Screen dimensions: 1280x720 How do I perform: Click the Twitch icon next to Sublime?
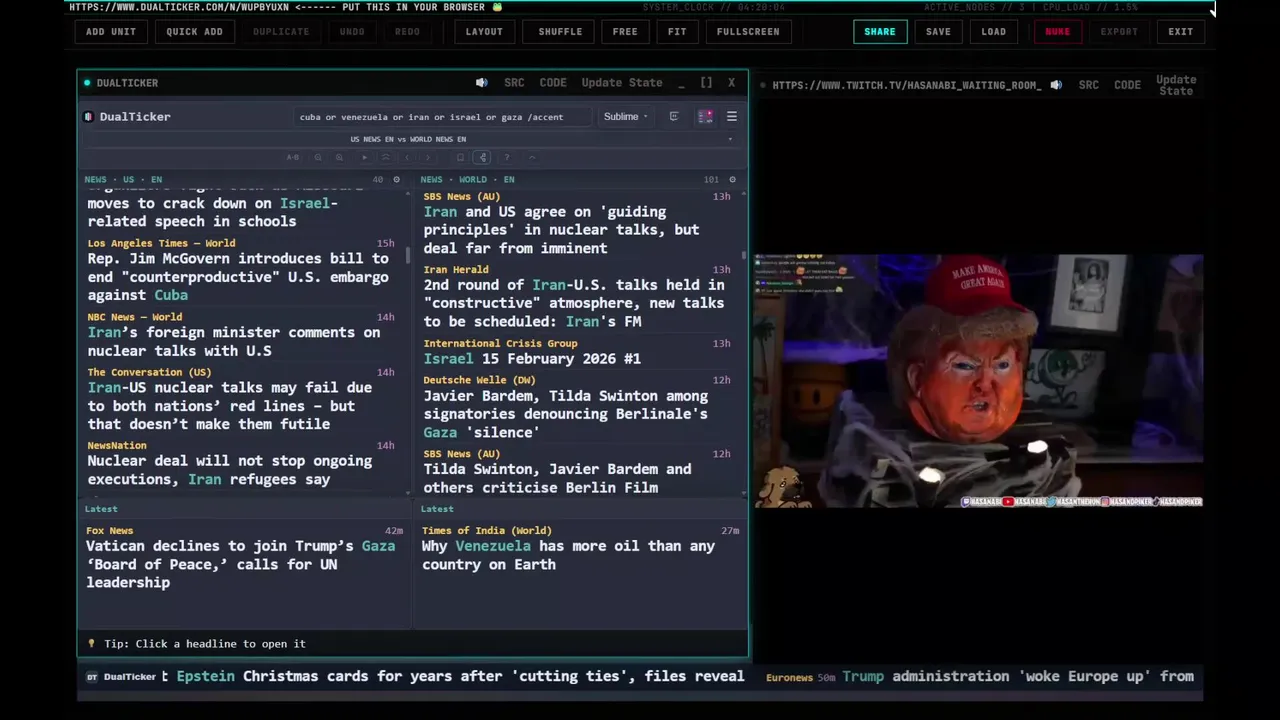[x=674, y=117]
